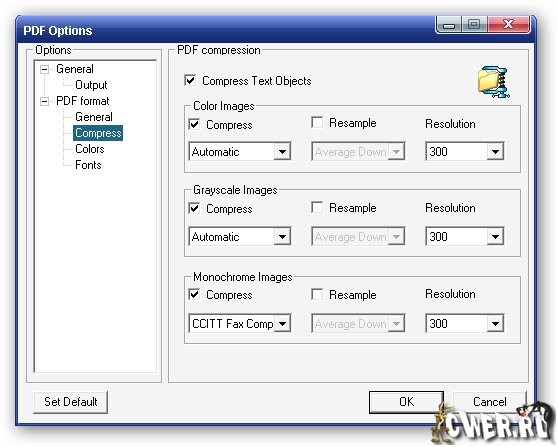The image size is (558, 447).
Task: Click the Set Default button
Action: (70, 402)
